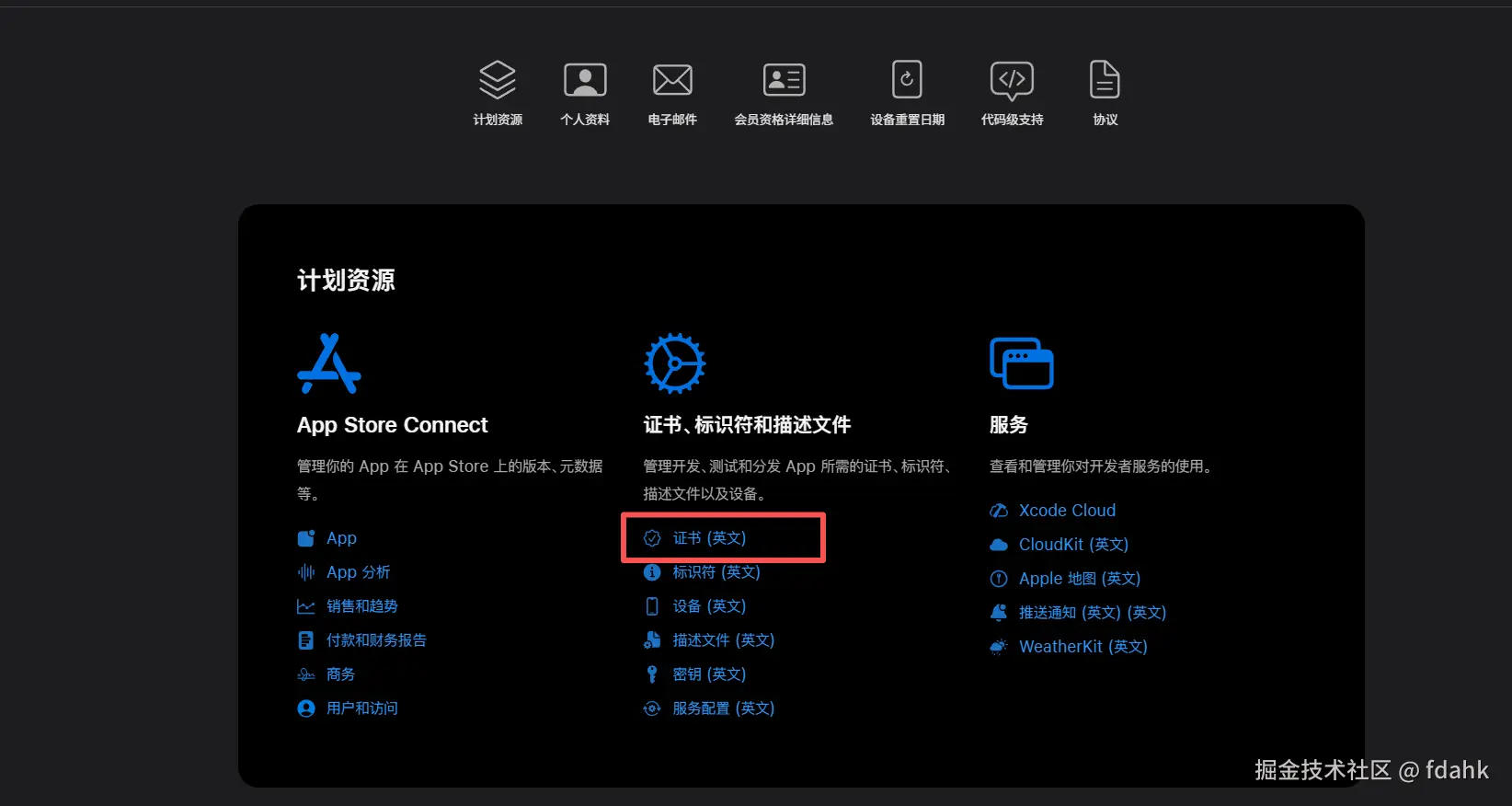Click the description text 查看和管理你对开发者服务的使用。
This screenshot has height=806, width=1512.
[1103, 466]
